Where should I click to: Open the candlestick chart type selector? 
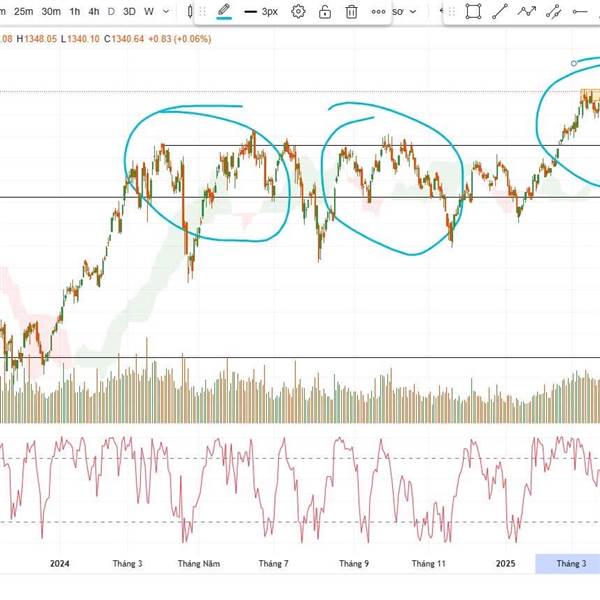[x=190, y=12]
